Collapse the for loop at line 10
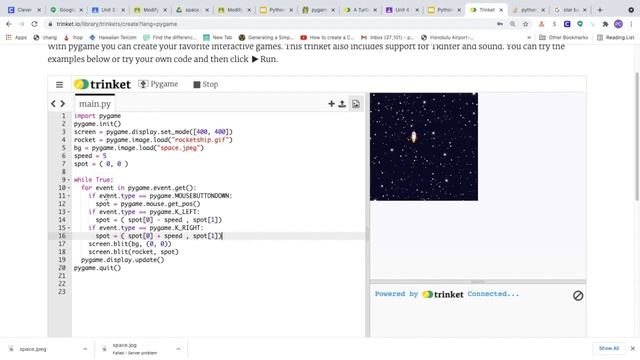The width and height of the screenshot is (640, 360). (x=69, y=188)
